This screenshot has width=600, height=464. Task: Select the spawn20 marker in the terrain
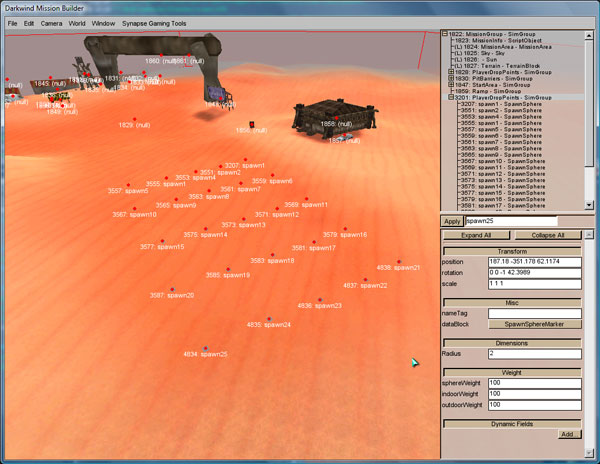(x=171, y=290)
